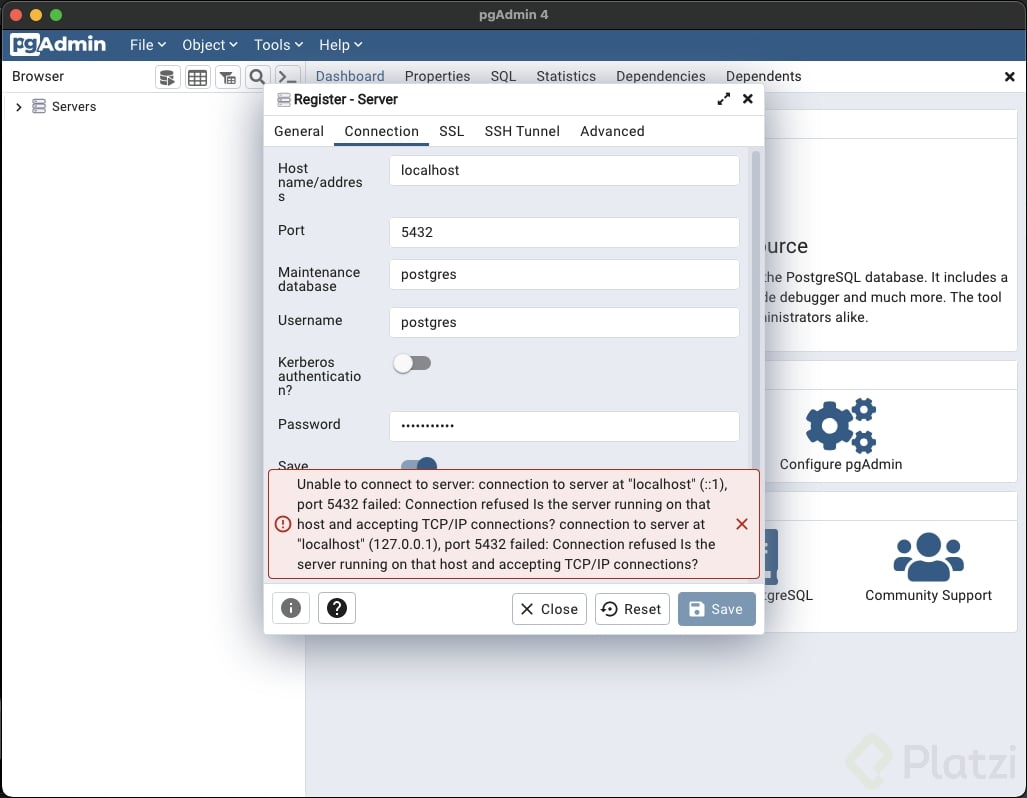
Task: Expand the Servers tree node arrow
Action: tap(18, 107)
